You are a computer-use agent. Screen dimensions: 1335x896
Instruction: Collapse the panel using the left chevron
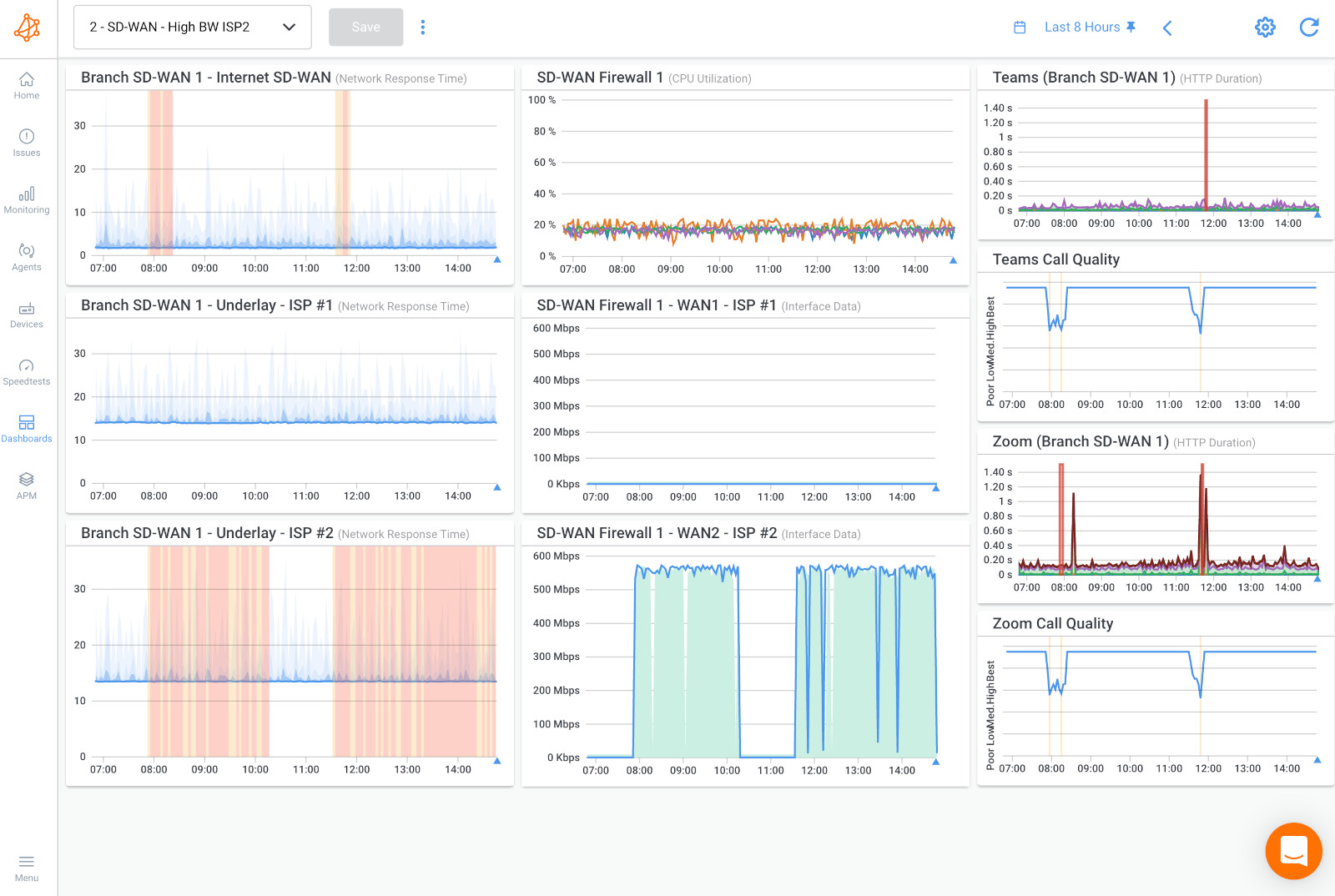(x=1167, y=27)
